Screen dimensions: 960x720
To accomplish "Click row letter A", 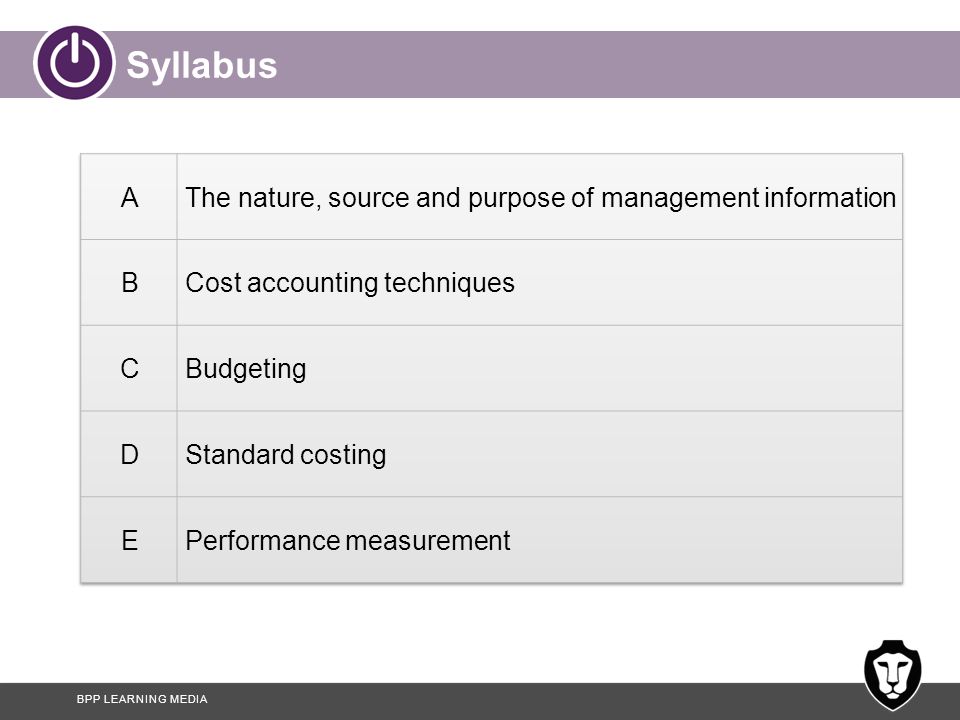I will pos(129,197).
